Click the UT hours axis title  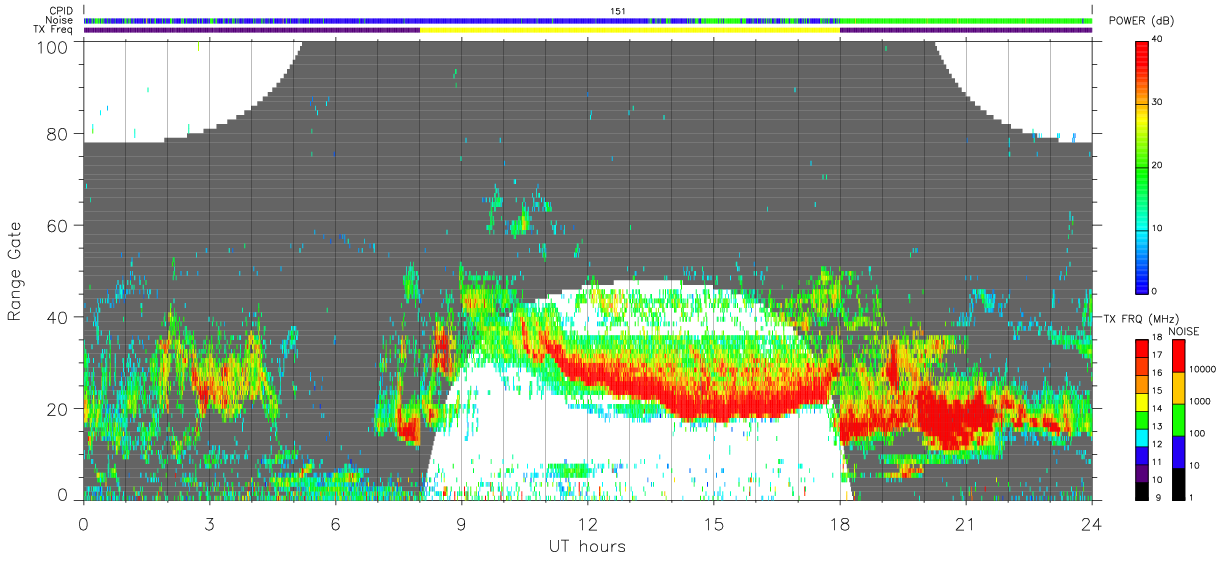coord(587,547)
